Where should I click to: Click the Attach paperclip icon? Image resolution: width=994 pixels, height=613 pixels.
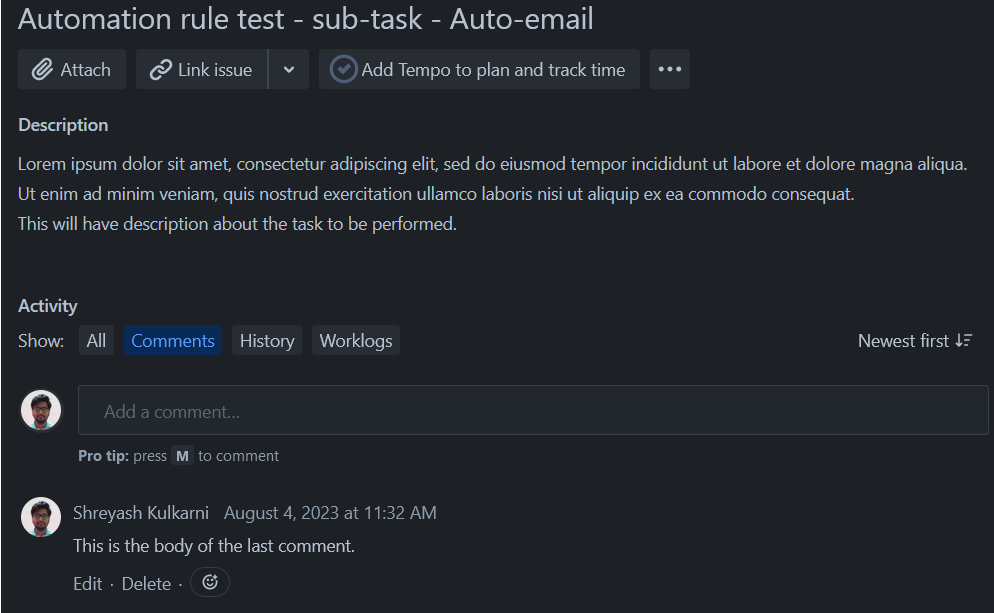coord(44,69)
